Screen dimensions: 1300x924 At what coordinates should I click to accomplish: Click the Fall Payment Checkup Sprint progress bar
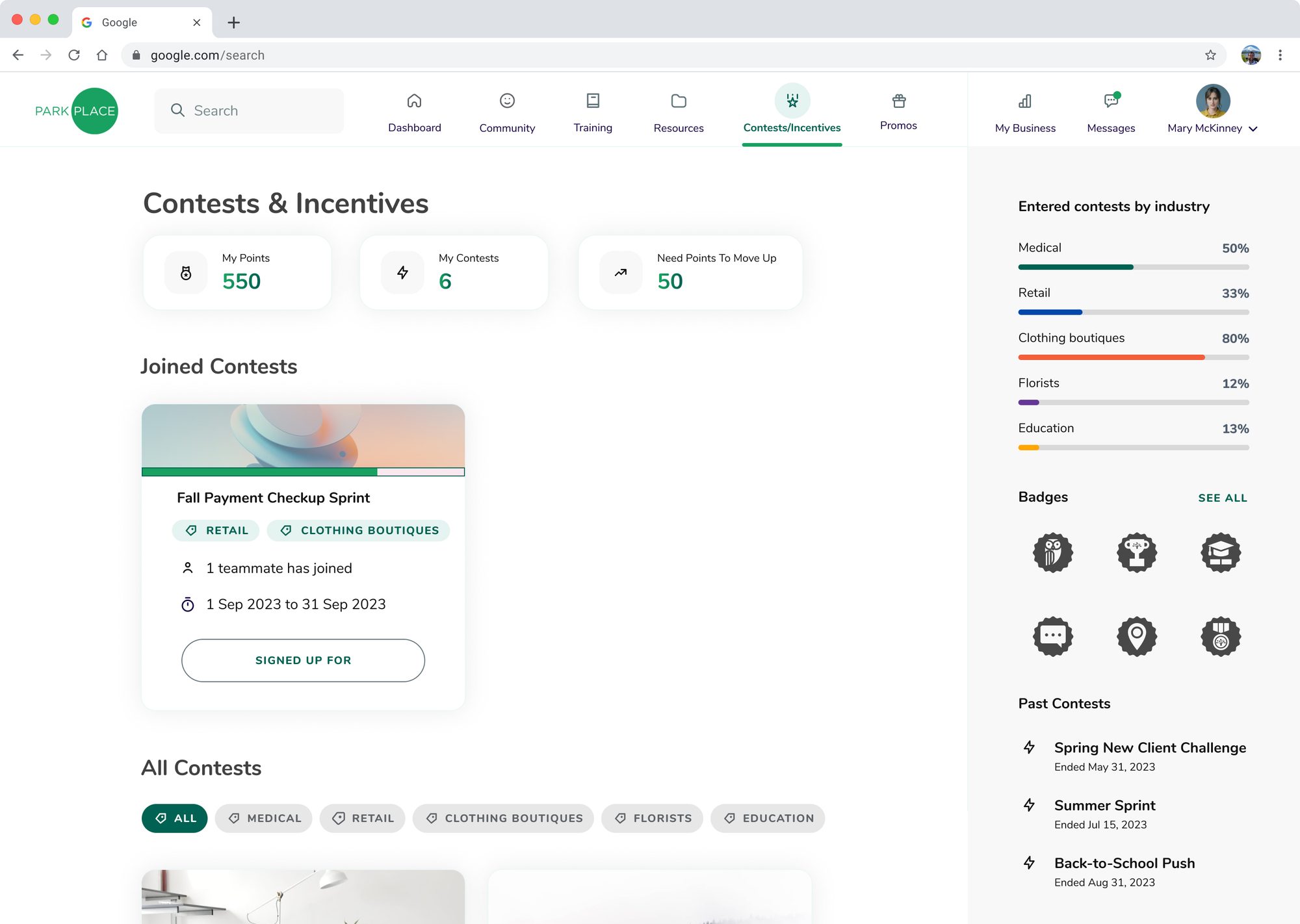click(x=303, y=472)
